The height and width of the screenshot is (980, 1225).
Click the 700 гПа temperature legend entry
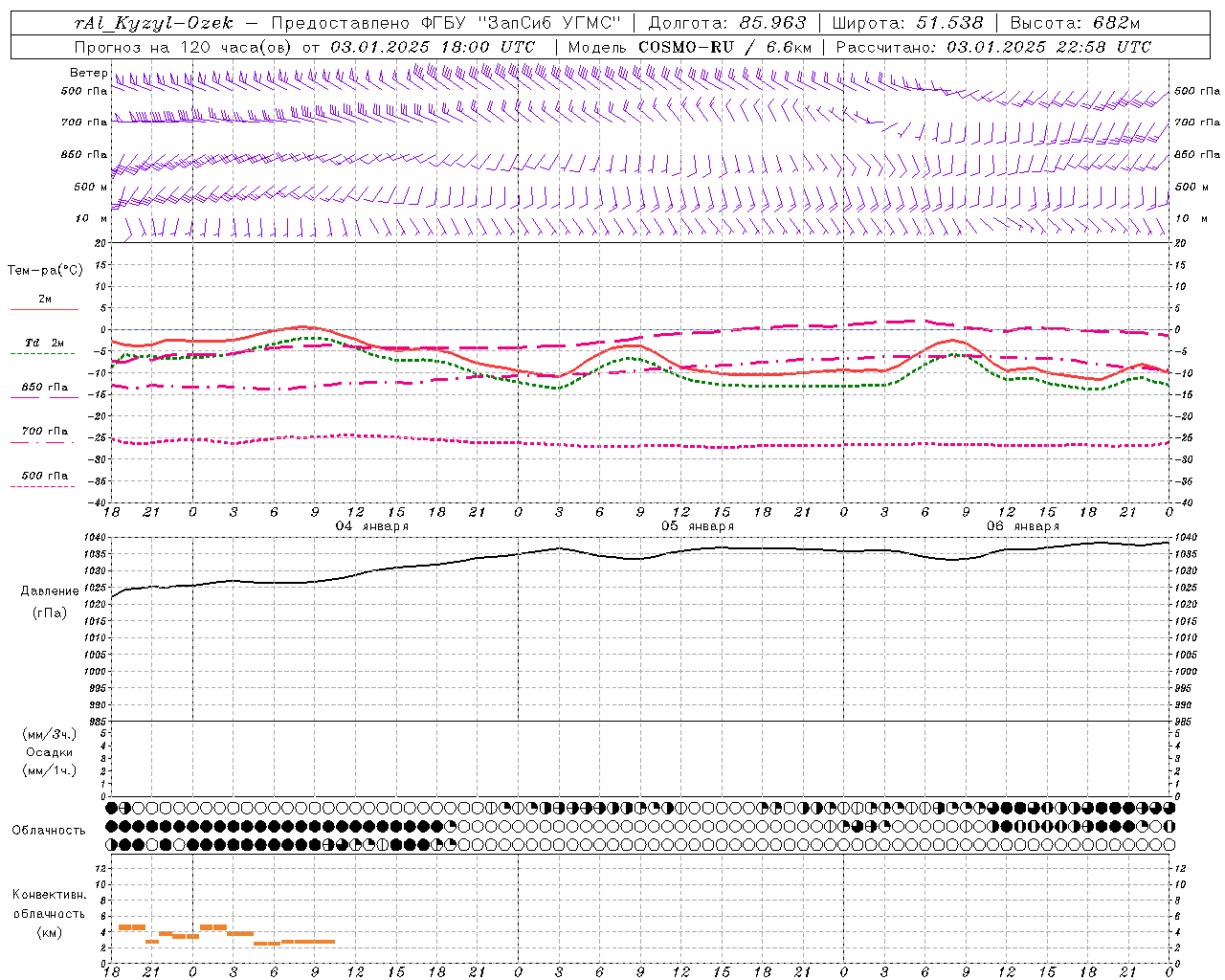[45, 432]
